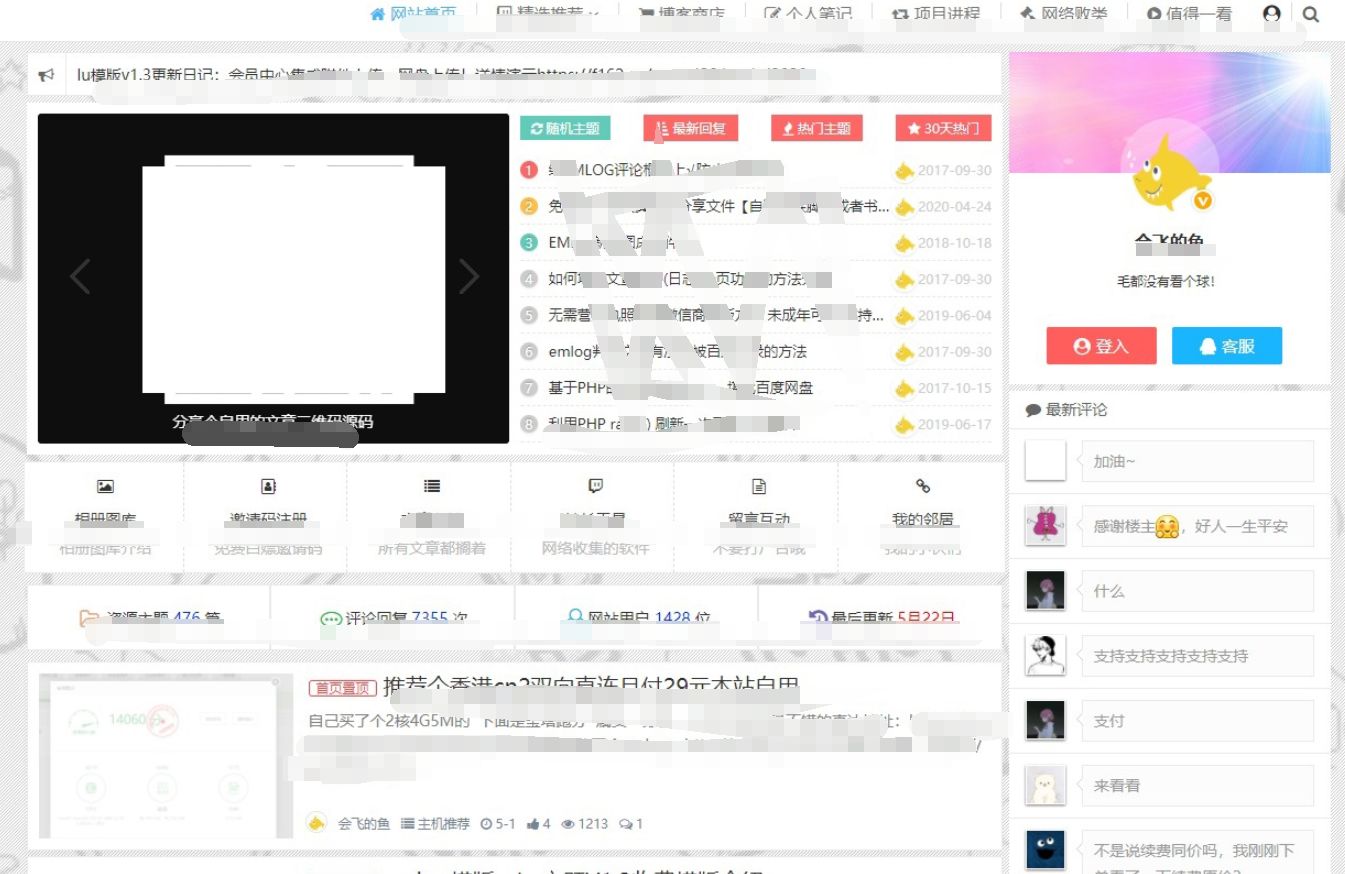Show previous slide with left carousel arrow
Viewport: 1345px width, 874px height.
point(80,276)
